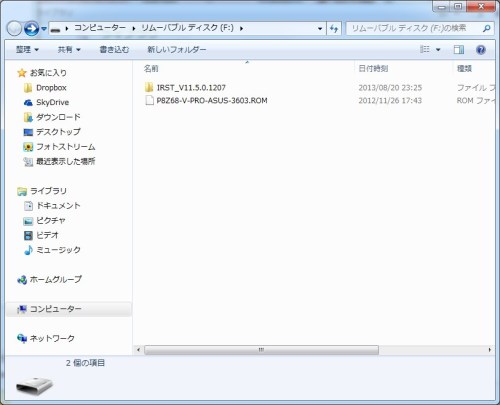Open the ミュージック library
This screenshot has width=500, height=405.
tap(58, 250)
